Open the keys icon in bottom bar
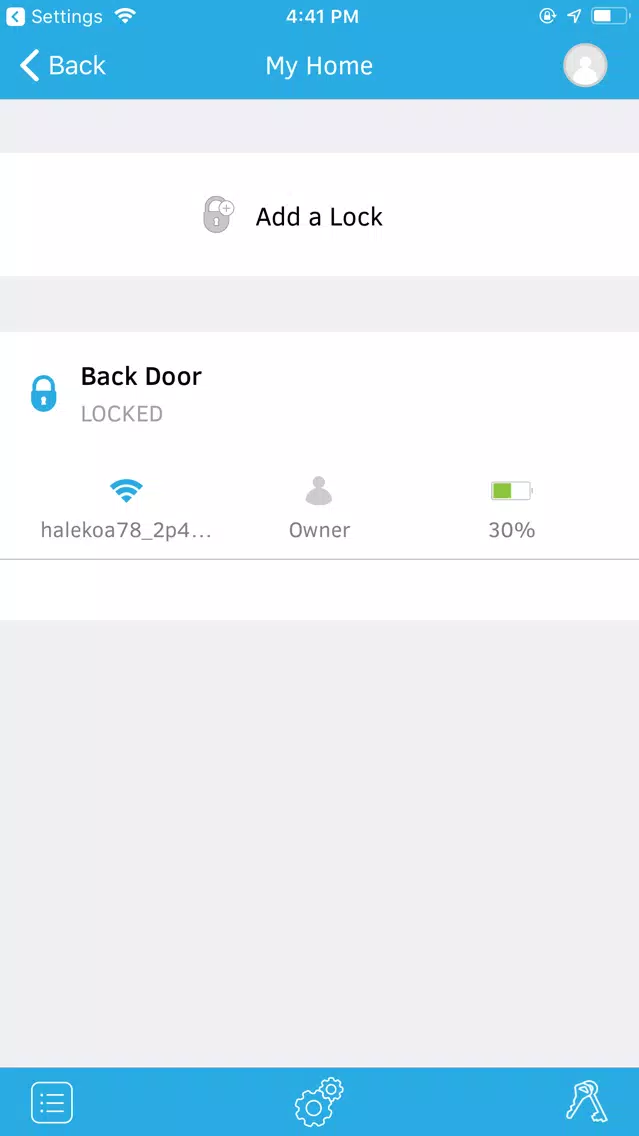This screenshot has width=639, height=1136. point(586,1101)
